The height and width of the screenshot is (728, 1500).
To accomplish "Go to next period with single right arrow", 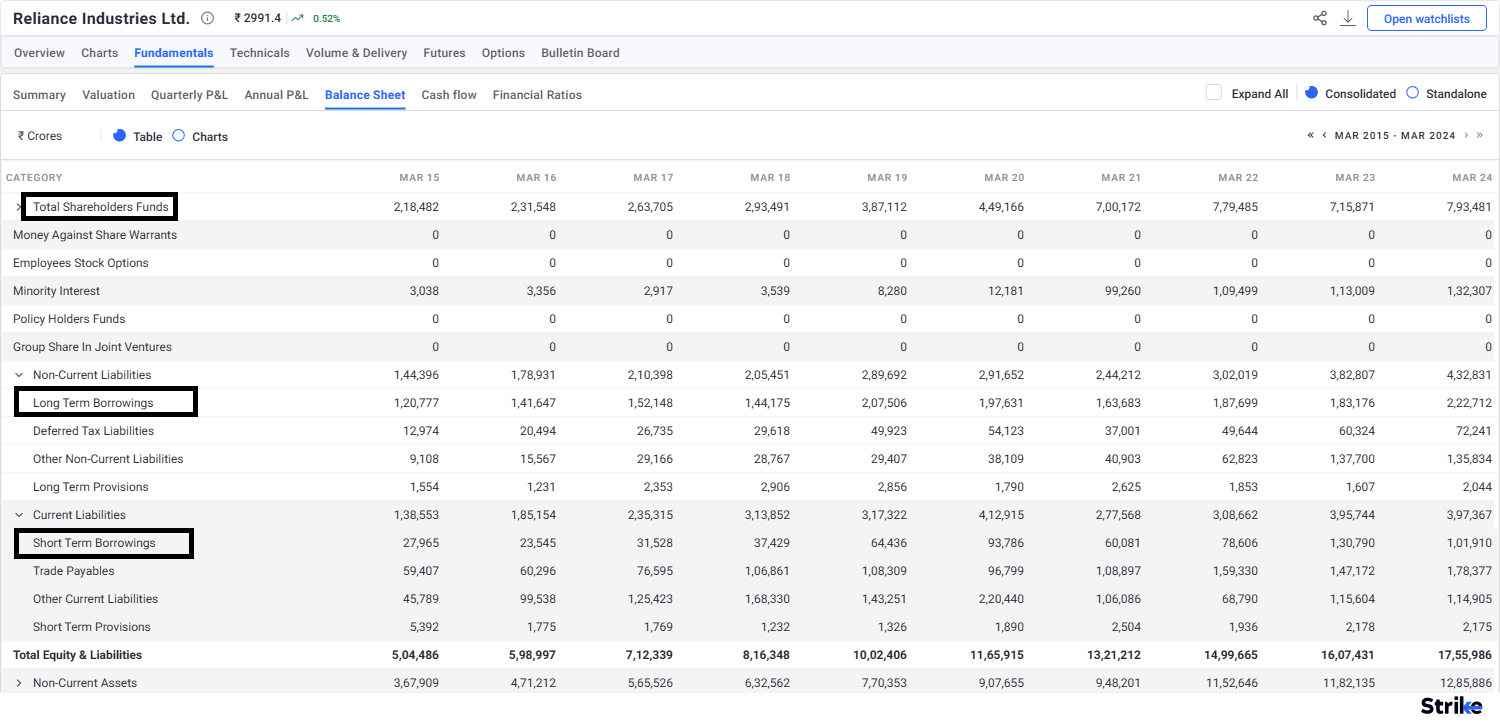I will (1466, 135).
